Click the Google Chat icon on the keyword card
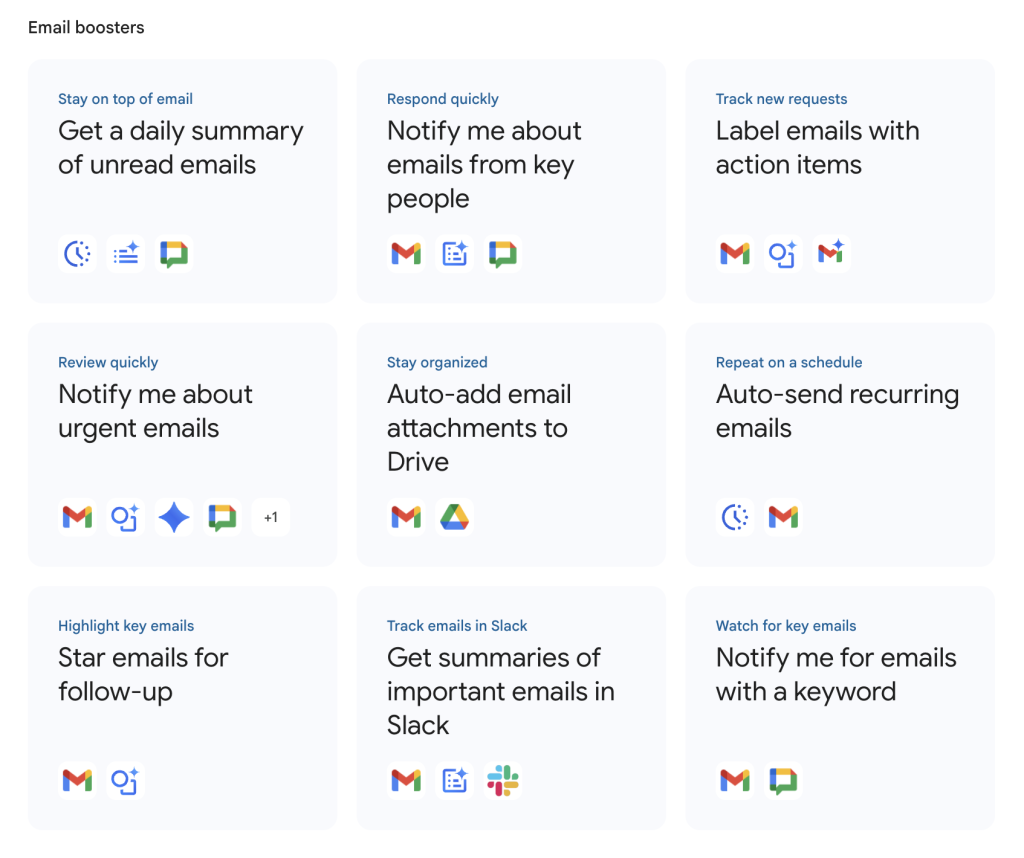 click(x=783, y=780)
